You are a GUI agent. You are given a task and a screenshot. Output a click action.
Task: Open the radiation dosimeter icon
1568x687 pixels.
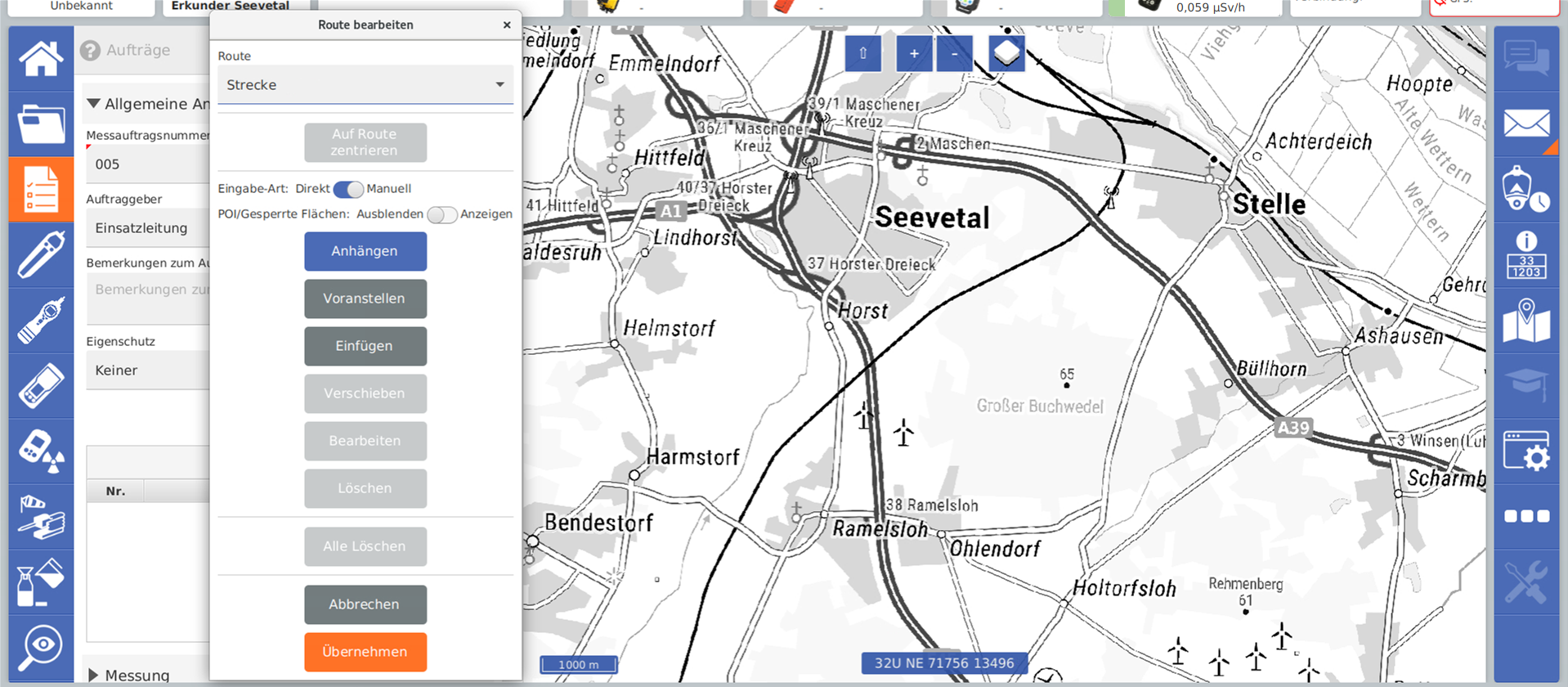tap(41, 451)
